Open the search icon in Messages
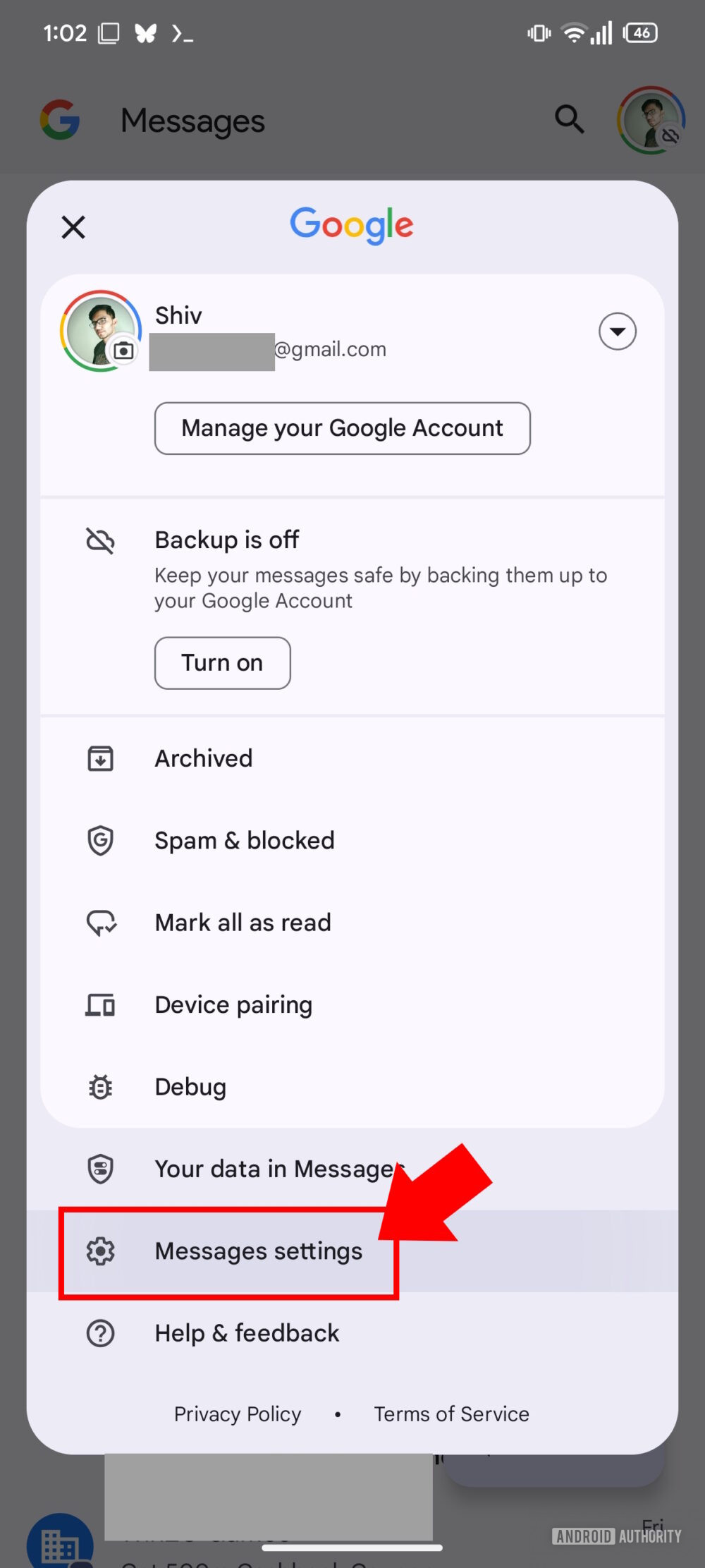This screenshot has height=1568, width=705. 568,120
